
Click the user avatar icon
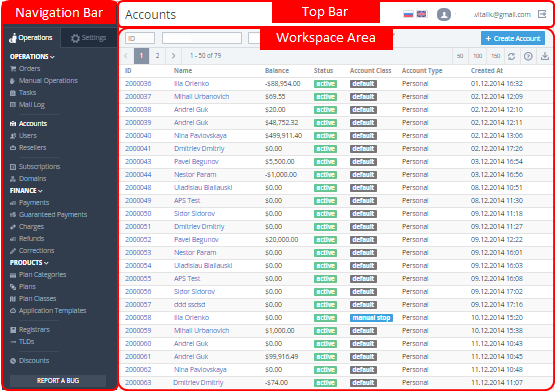click(x=444, y=15)
